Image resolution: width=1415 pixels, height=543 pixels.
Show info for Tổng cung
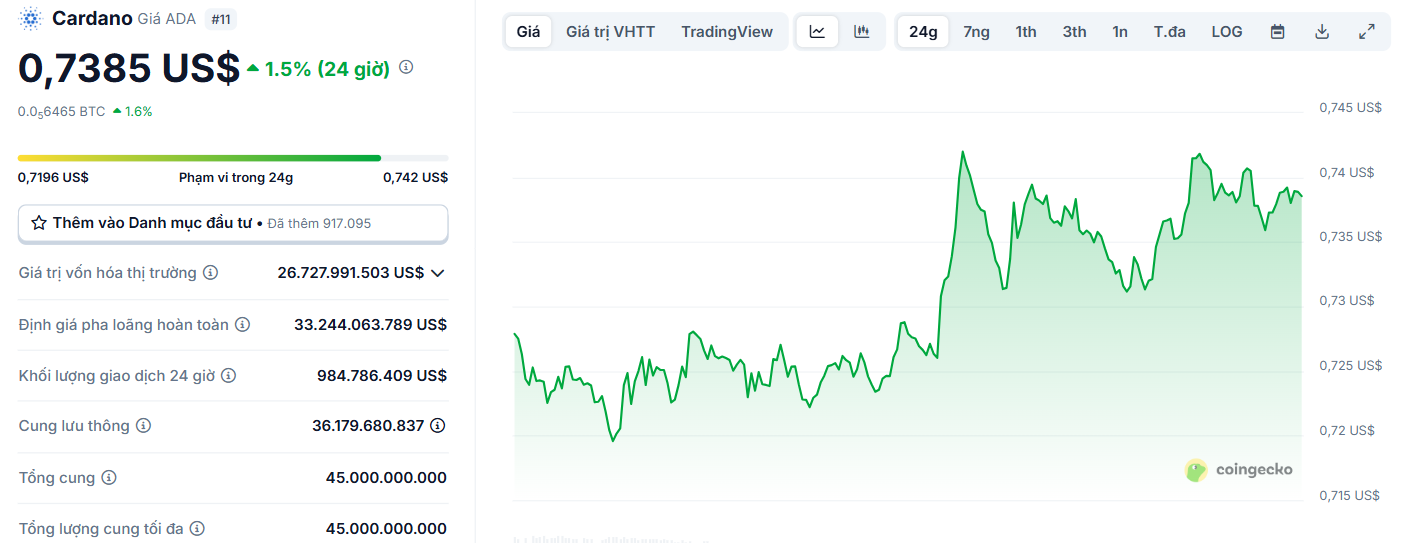109,478
